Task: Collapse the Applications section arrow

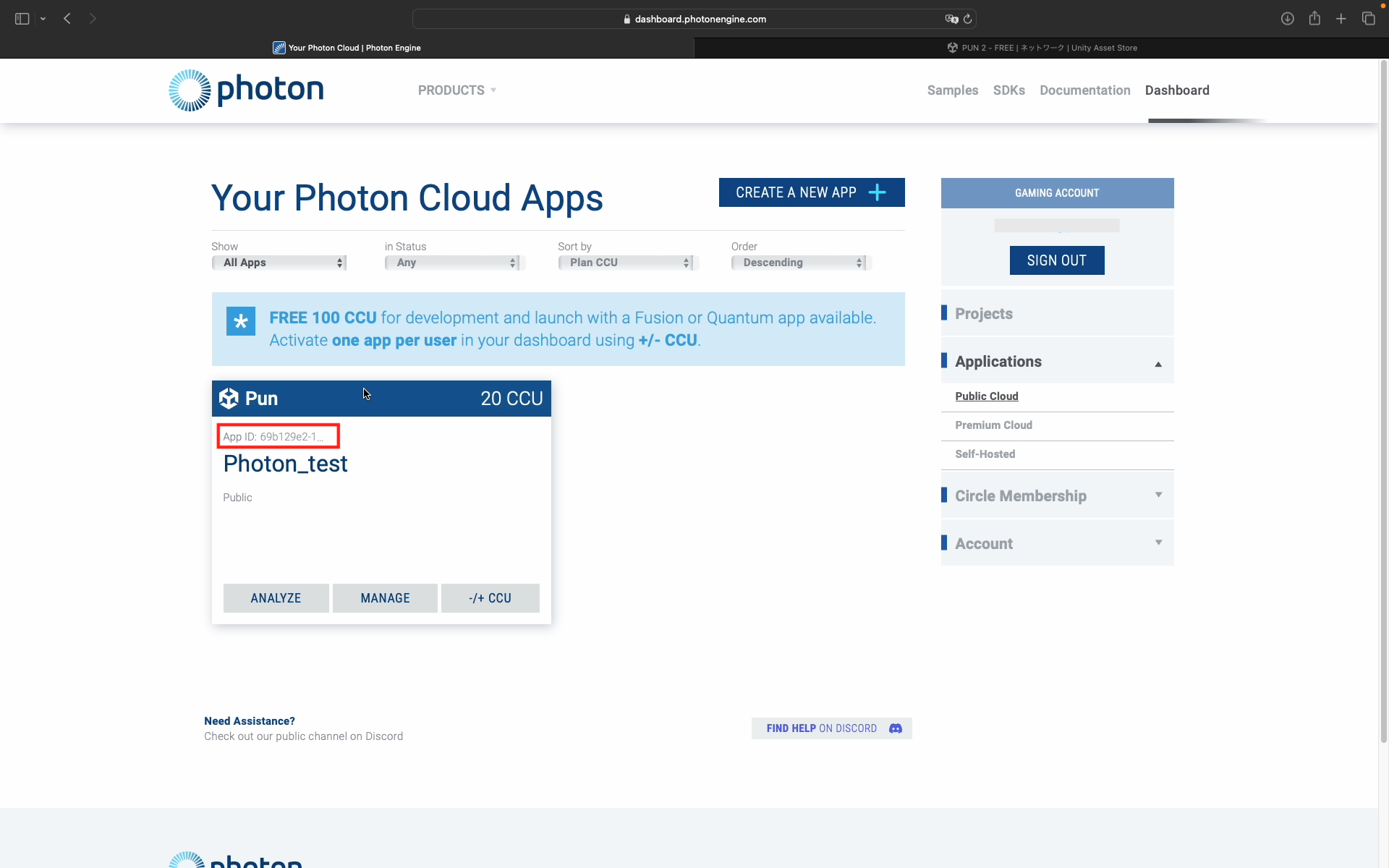Action: [x=1158, y=364]
